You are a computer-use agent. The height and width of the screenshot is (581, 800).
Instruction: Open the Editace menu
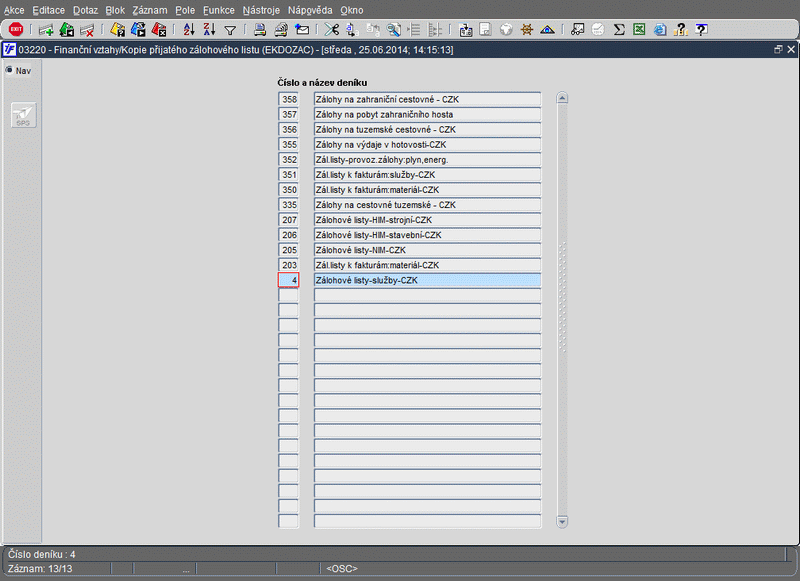48,10
